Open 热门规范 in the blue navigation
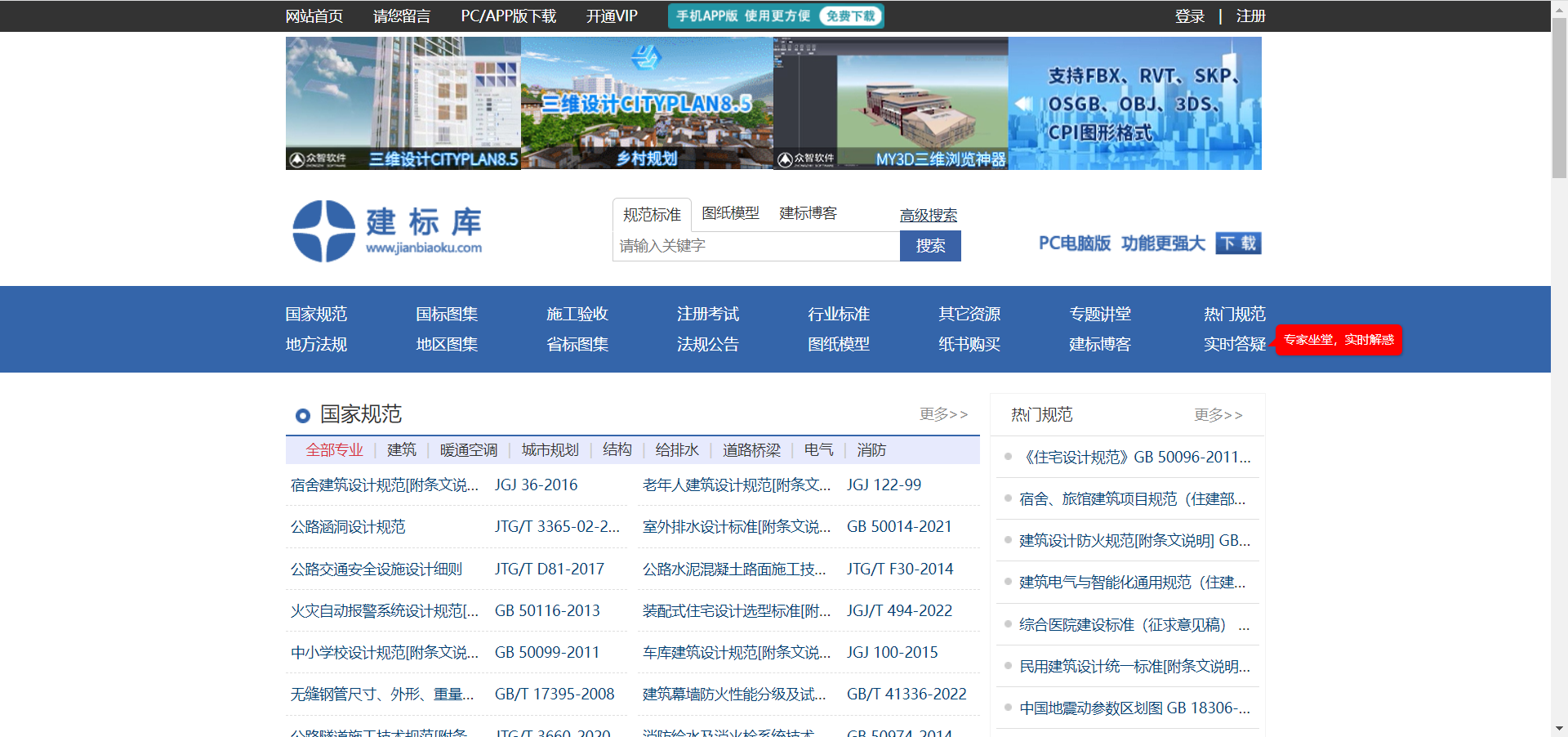This screenshot has width=1568, height=737. click(x=1235, y=314)
